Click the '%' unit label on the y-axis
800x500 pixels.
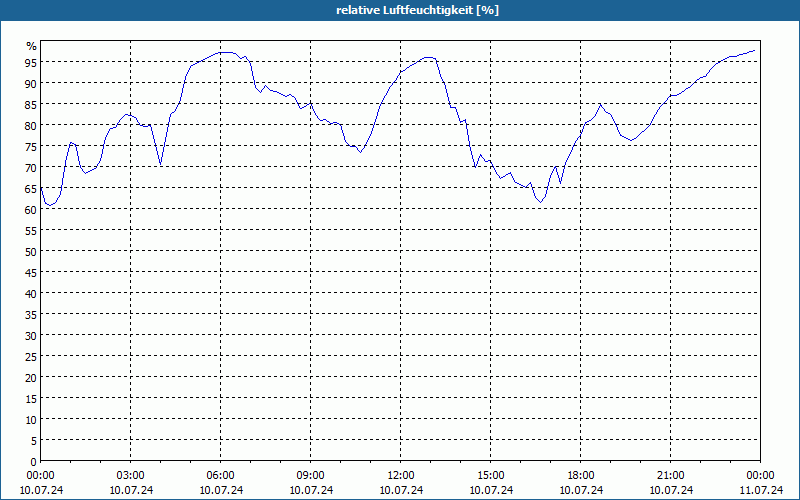click(x=32, y=46)
